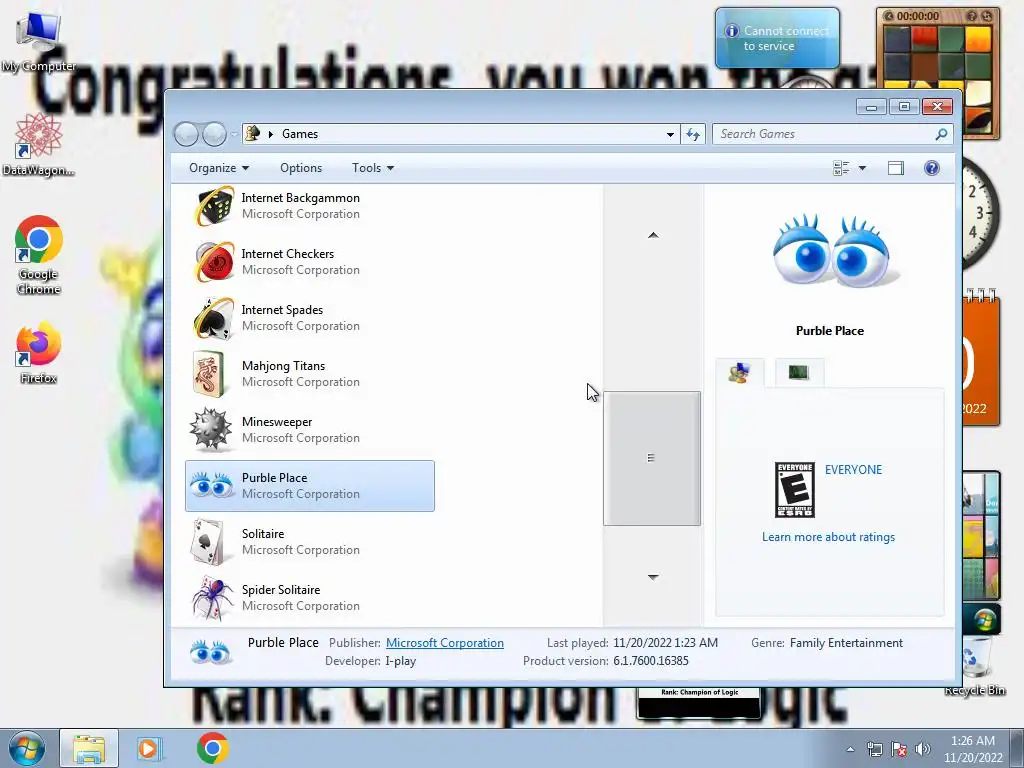This screenshot has width=1024, height=768.
Task: Open the Windows Start orb
Action: [x=25, y=748]
